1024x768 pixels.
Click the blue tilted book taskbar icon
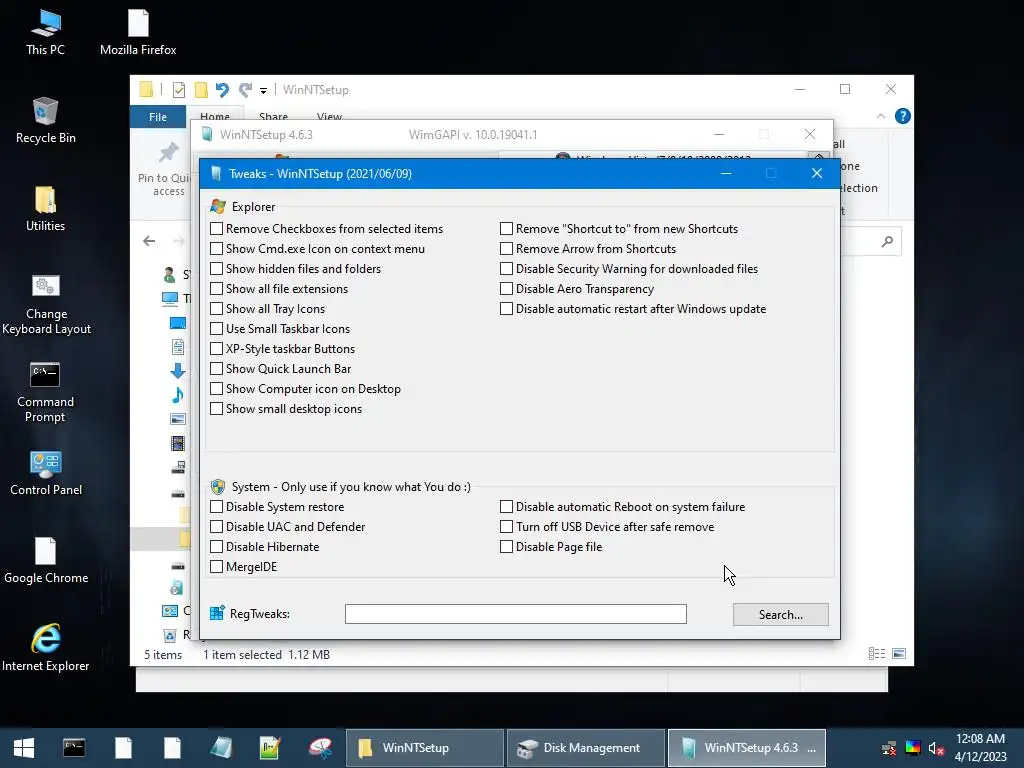click(221, 748)
